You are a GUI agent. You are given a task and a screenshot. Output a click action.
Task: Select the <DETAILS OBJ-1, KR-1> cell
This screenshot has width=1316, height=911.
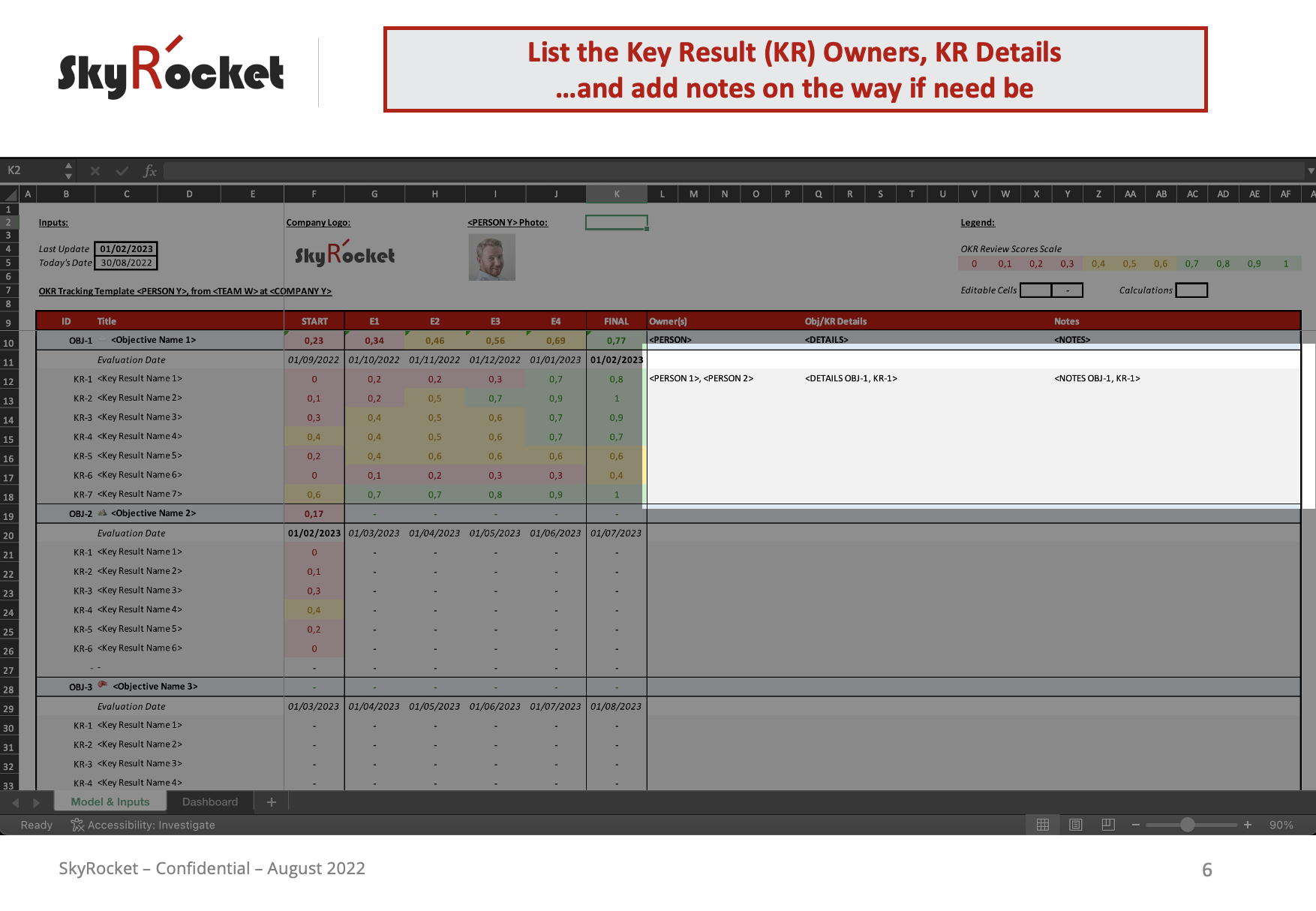851,378
